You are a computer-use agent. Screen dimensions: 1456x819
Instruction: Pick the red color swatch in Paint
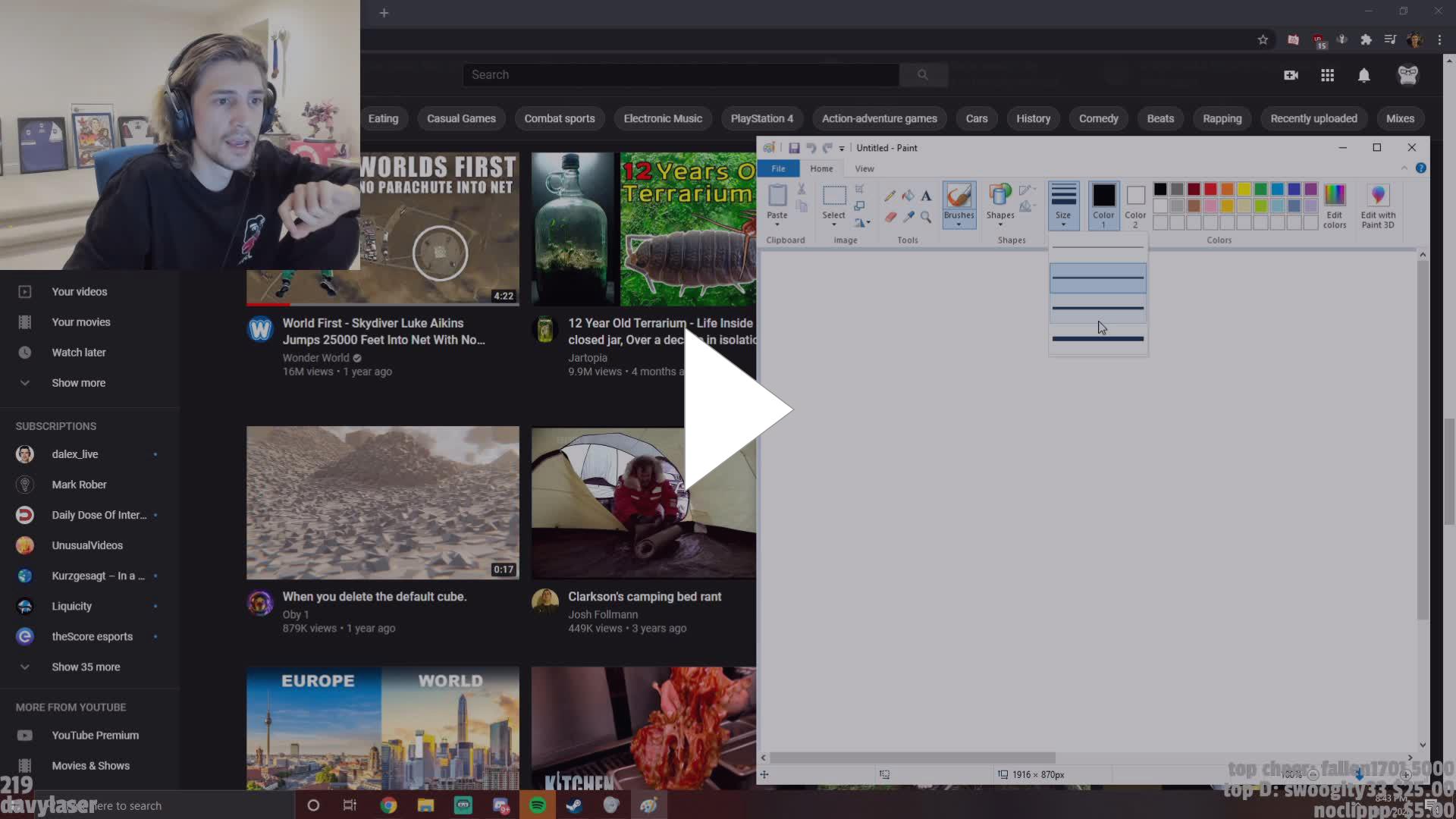1210,189
